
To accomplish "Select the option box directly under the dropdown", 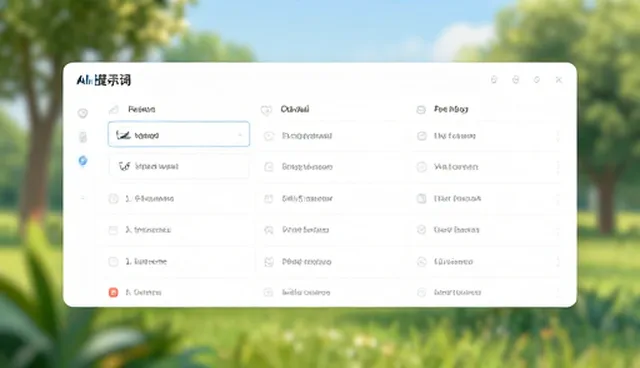I will pyautogui.click(x=179, y=166).
